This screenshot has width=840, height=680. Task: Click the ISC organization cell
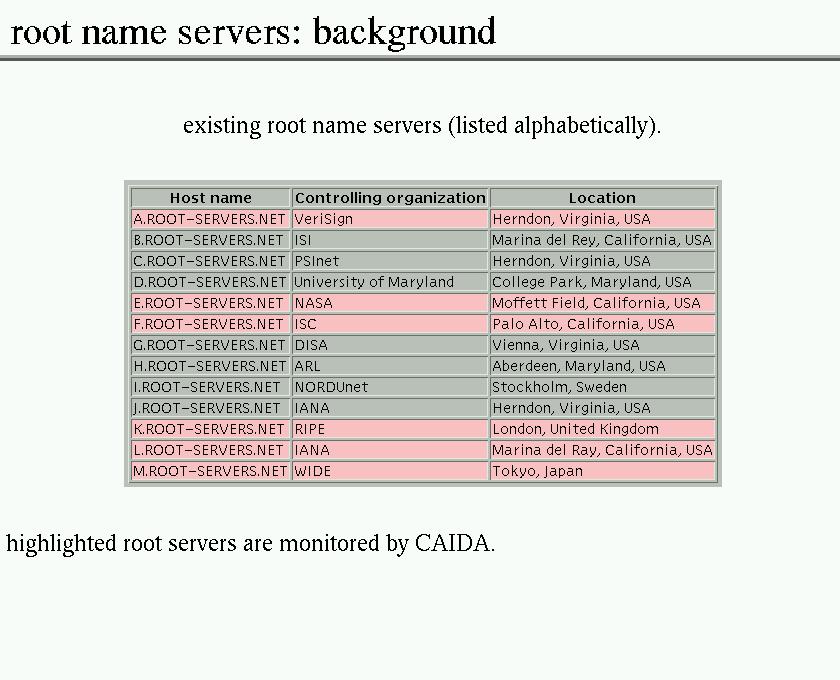tap(390, 324)
